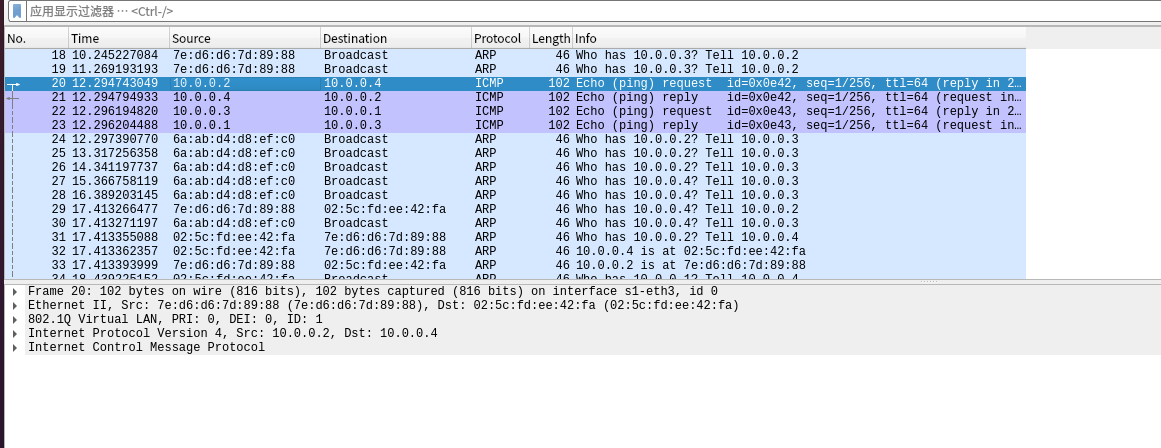Viewport: 1161px width, 448px height.
Task: Click the Frame 20 summary text
Action: click(372, 292)
